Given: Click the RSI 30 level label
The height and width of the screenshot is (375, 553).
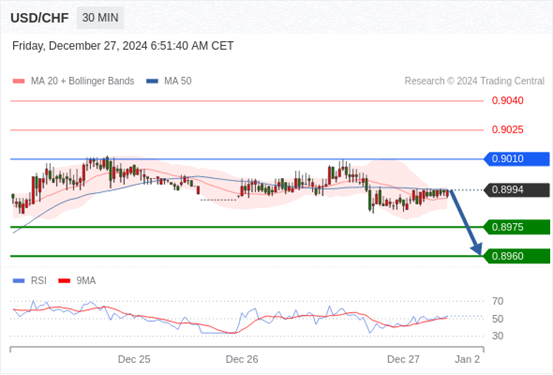Looking at the screenshot, I should [498, 336].
